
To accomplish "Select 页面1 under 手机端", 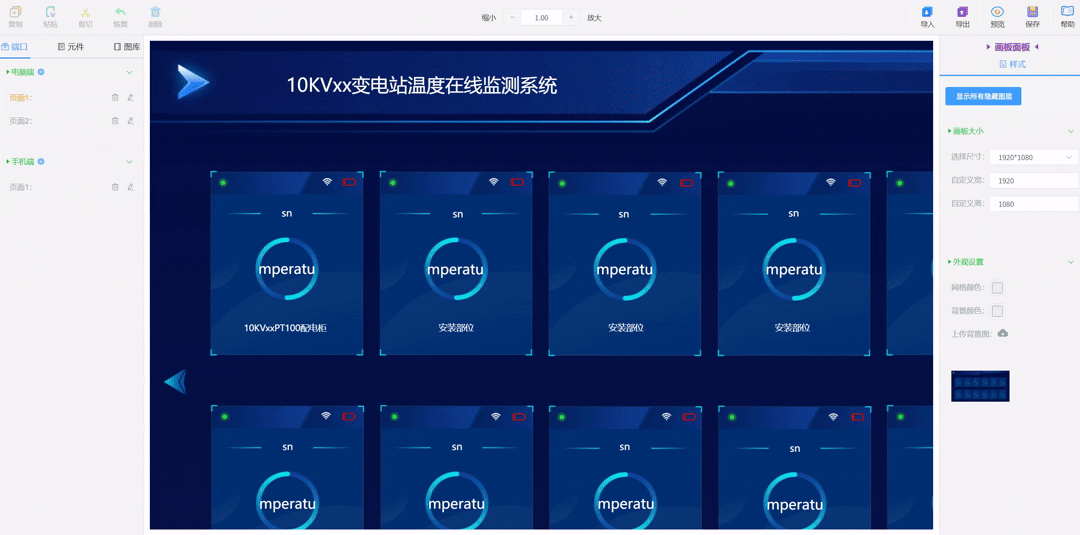I will pos(21,187).
